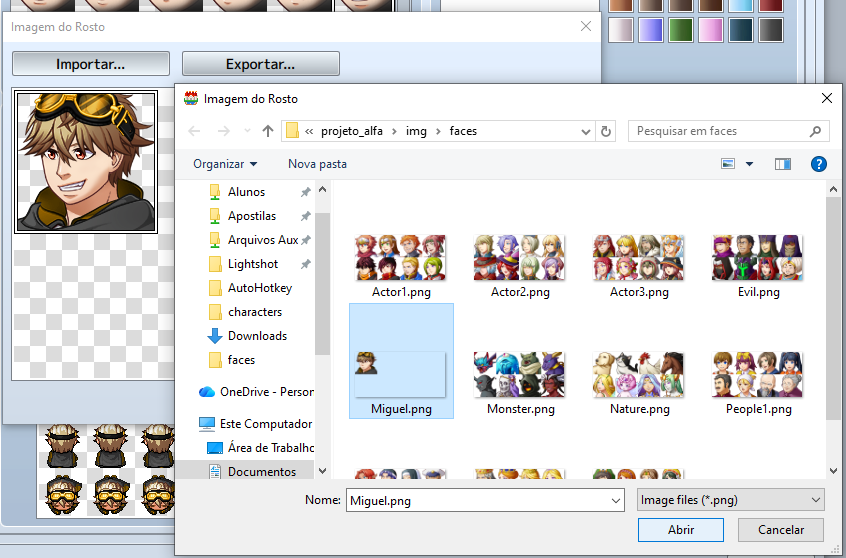Select Miguel's face preview image
The height and width of the screenshot is (558, 846).
click(x=86, y=162)
